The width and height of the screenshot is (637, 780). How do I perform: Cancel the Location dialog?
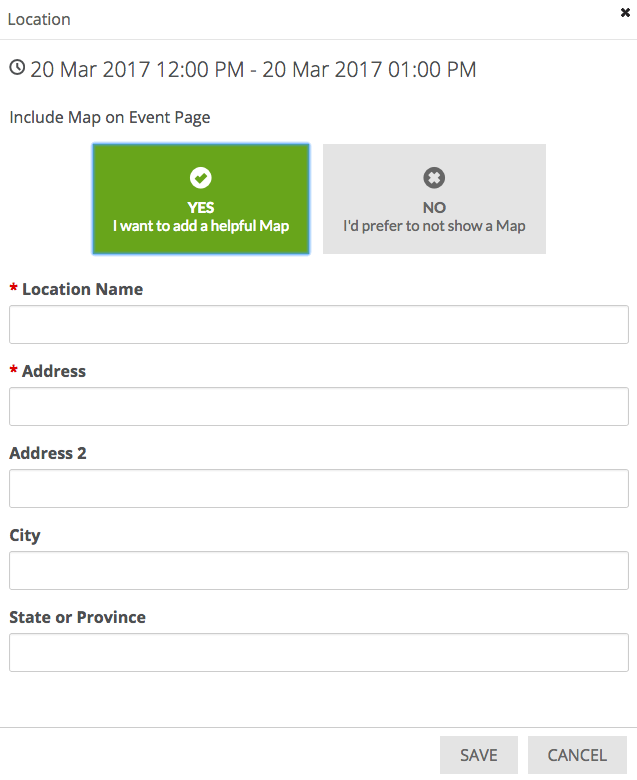tap(577, 755)
